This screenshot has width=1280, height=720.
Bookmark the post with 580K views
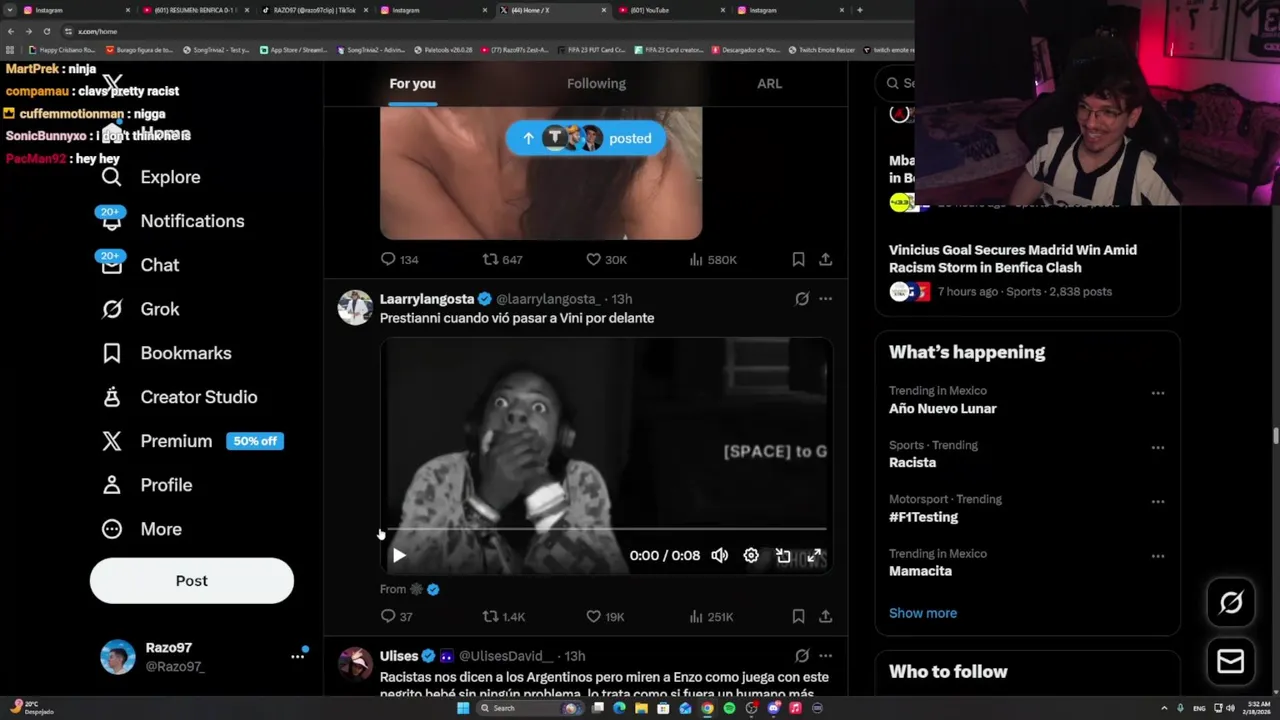pyautogui.click(x=798, y=259)
